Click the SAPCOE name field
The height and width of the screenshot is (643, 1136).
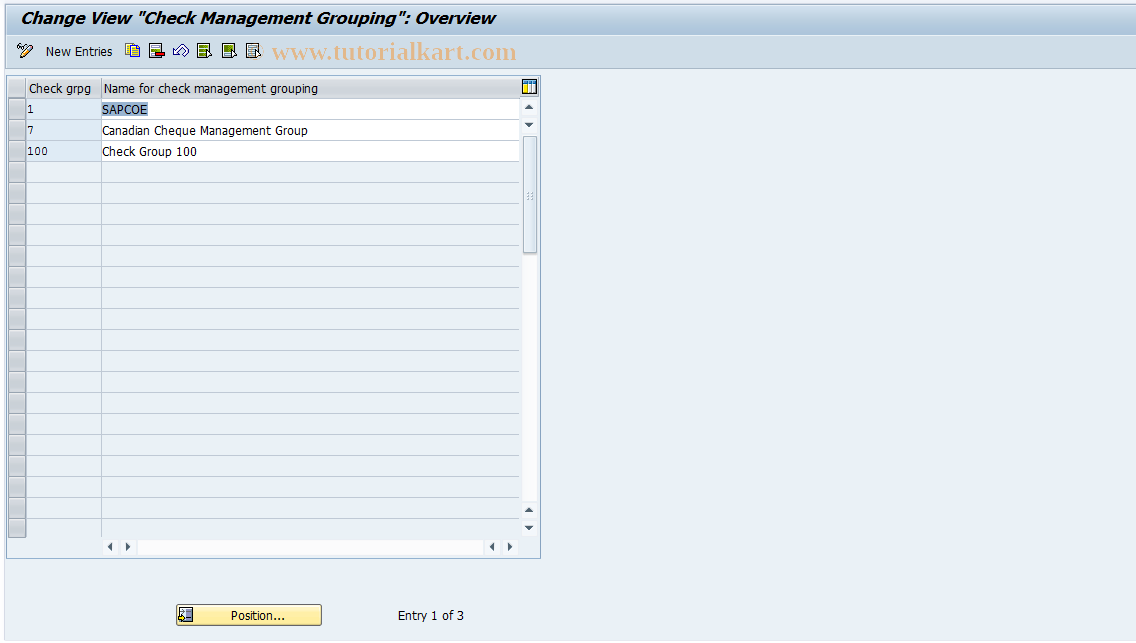tap(310, 109)
